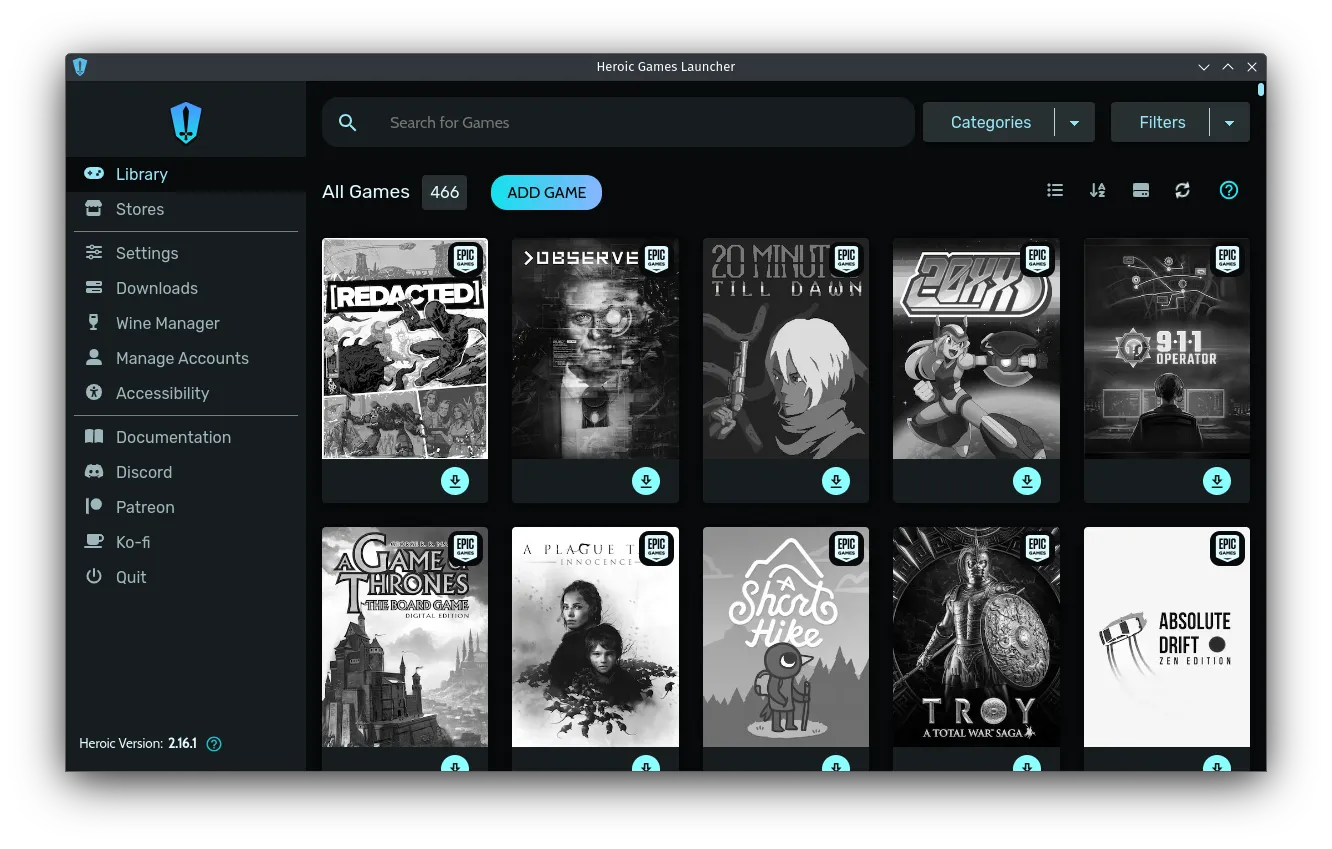Click Epic badge on A Plague Tale card
This screenshot has height=849, width=1332.
[x=656, y=548]
